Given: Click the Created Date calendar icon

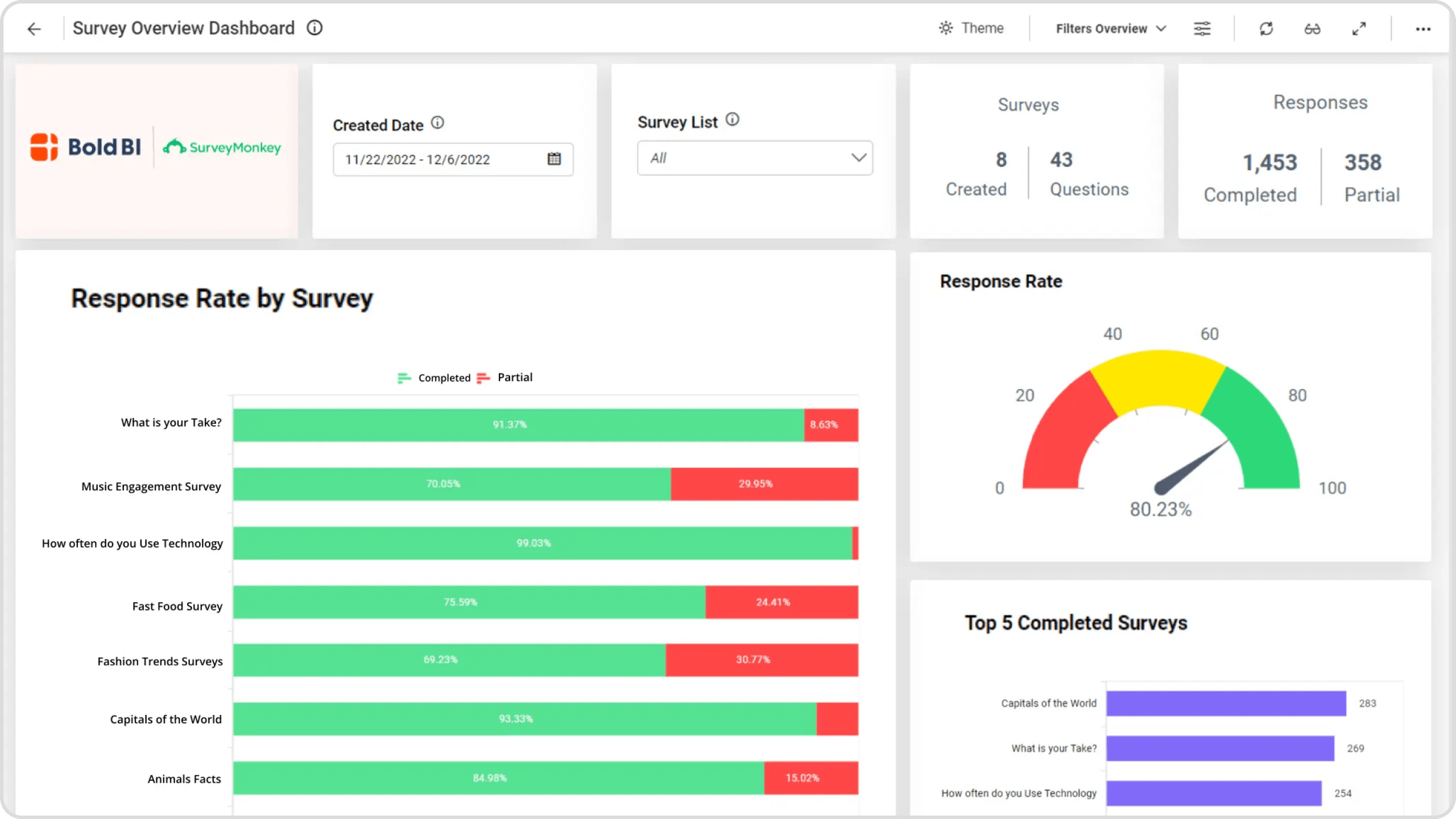Looking at the screenshot, I should (x=555, y=159).
